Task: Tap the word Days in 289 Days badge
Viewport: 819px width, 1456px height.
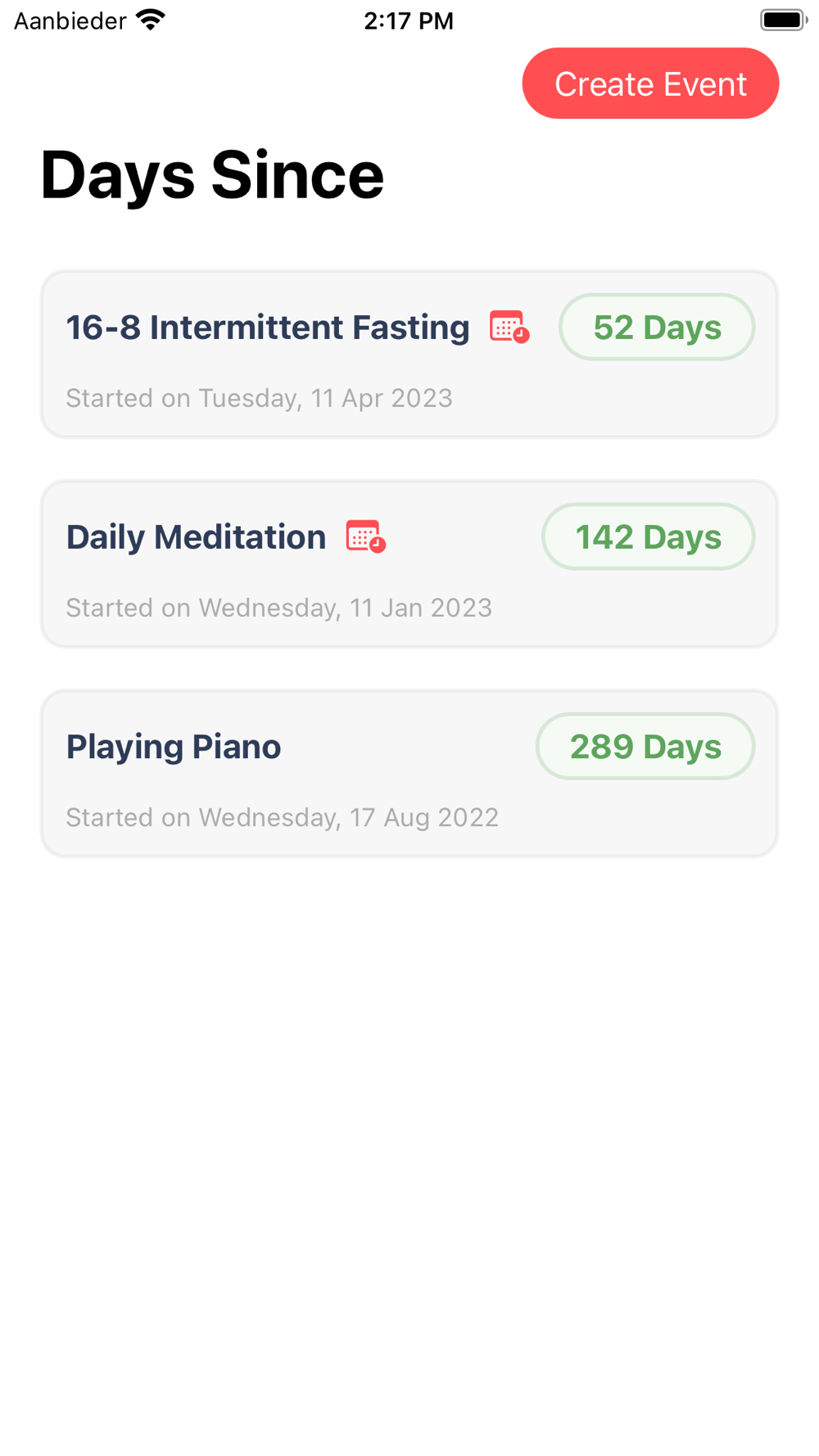Action: coord(682,747)
